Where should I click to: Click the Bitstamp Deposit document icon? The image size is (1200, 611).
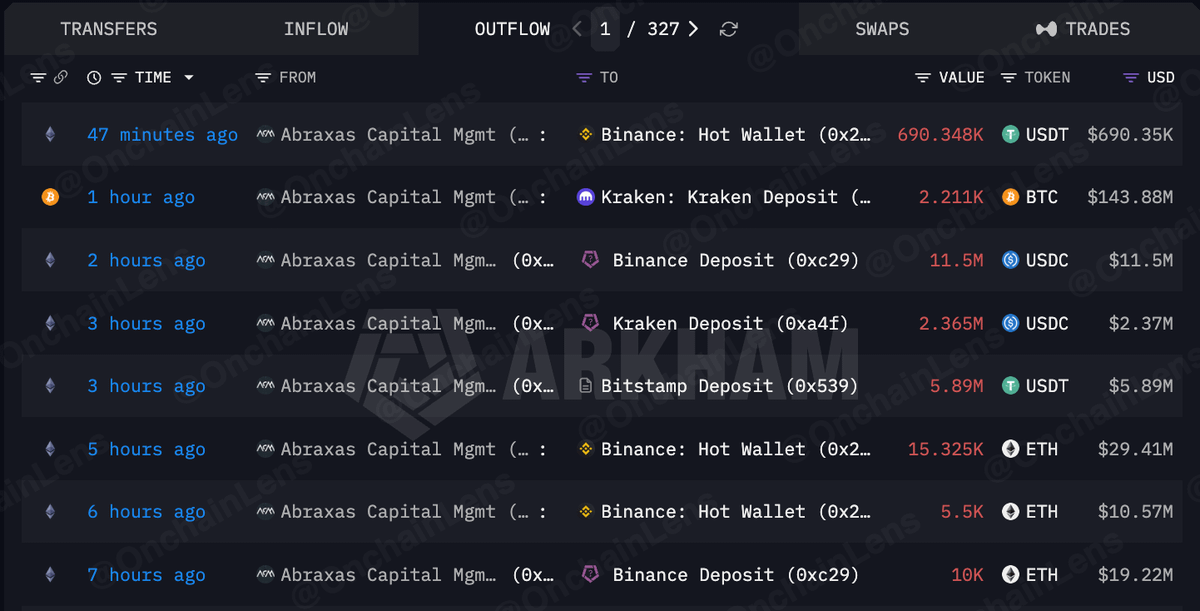click(x=586, y=386)
